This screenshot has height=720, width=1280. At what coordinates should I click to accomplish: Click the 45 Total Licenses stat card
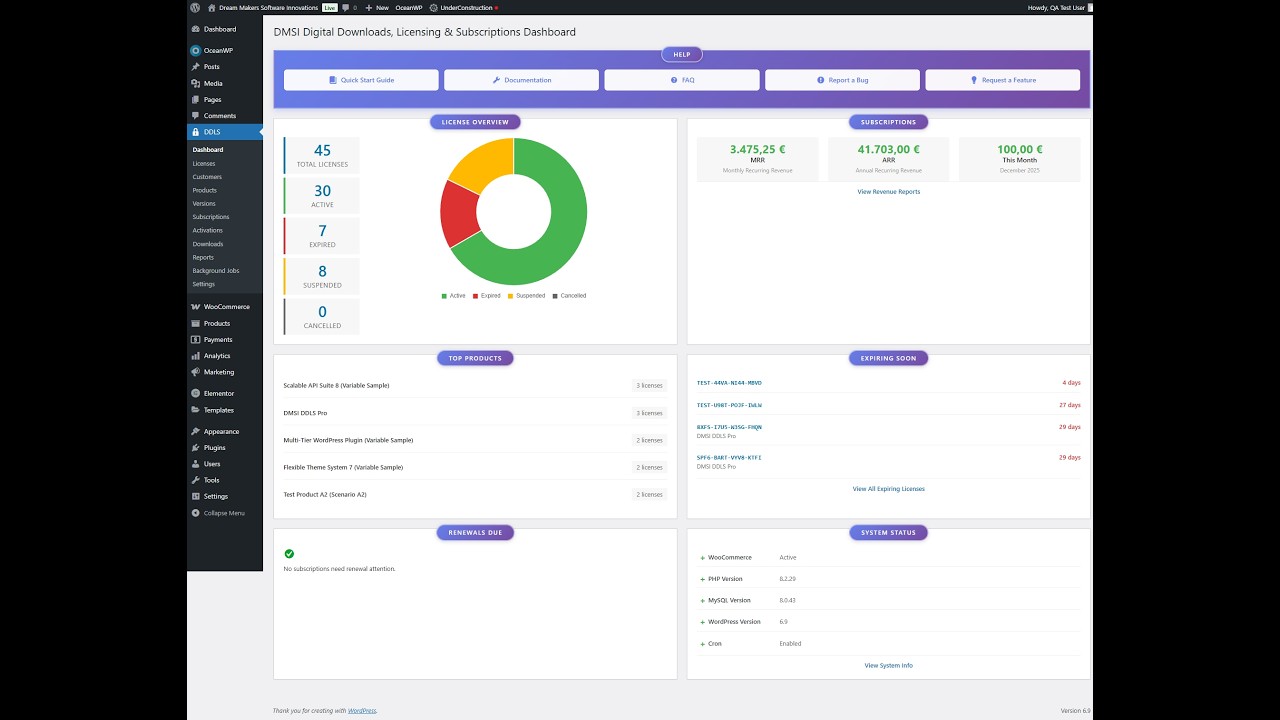pos(322,155)
